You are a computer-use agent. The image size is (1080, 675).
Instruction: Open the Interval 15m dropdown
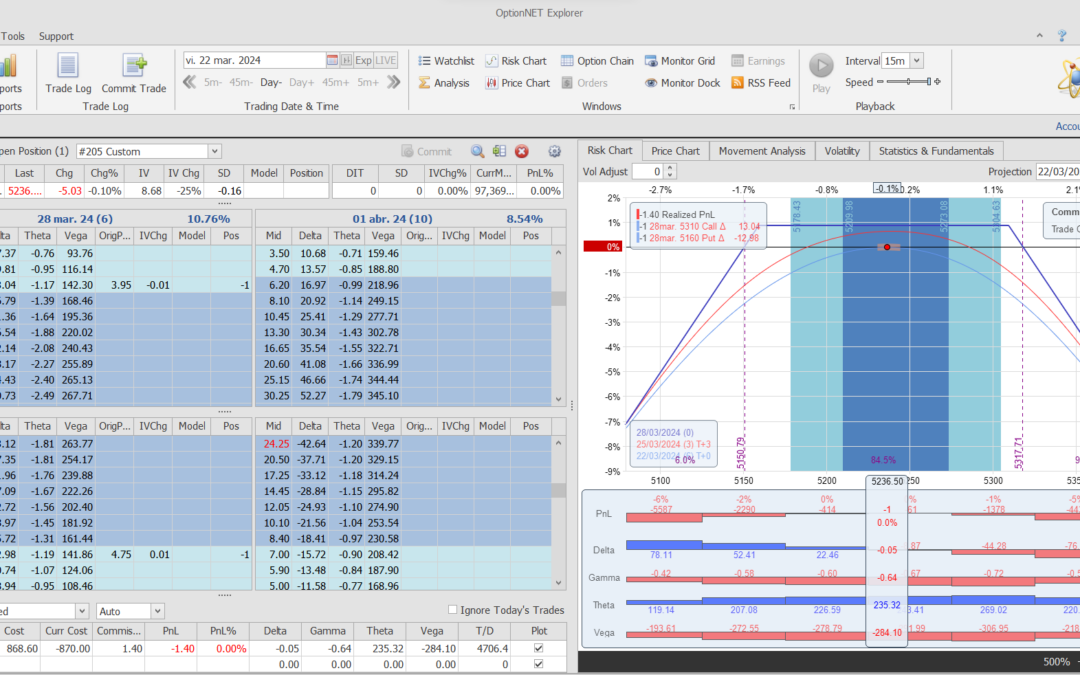pyautogui.click(x=917, y=61)
